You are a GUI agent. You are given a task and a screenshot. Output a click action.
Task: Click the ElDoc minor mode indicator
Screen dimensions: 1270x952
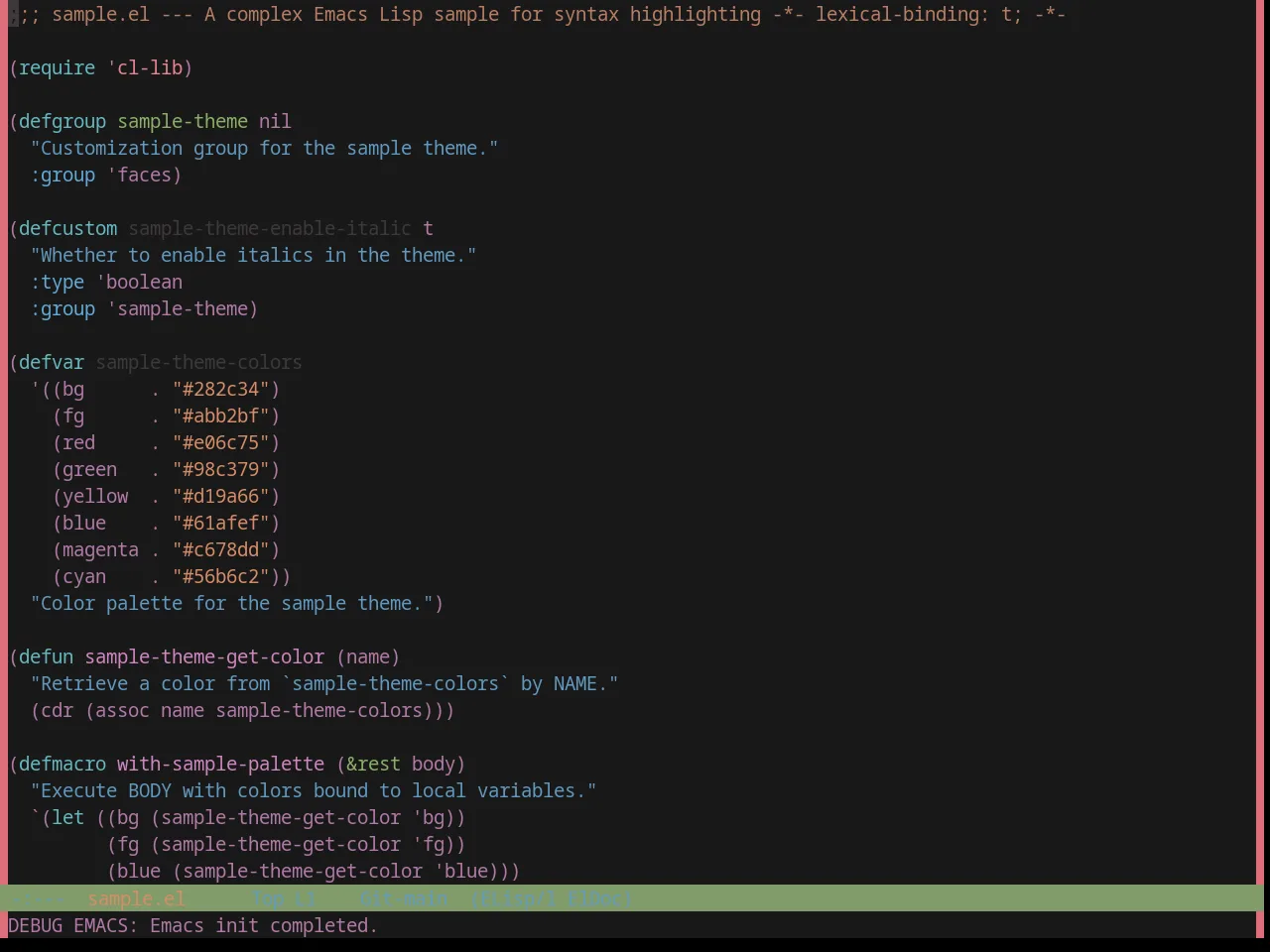point(594,898)
